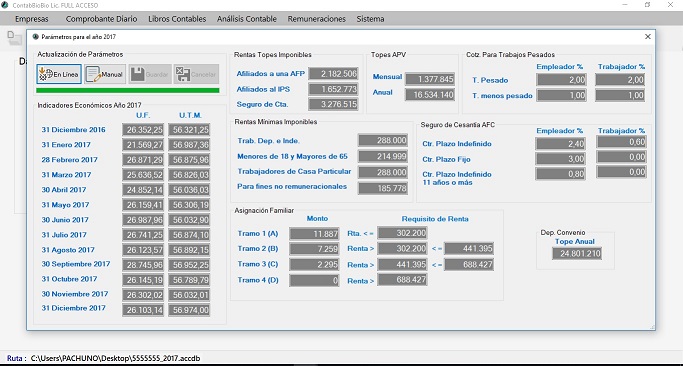Screen dimensions: 683x366
Task: Open the Empresas menu
Action: (32, 19)
